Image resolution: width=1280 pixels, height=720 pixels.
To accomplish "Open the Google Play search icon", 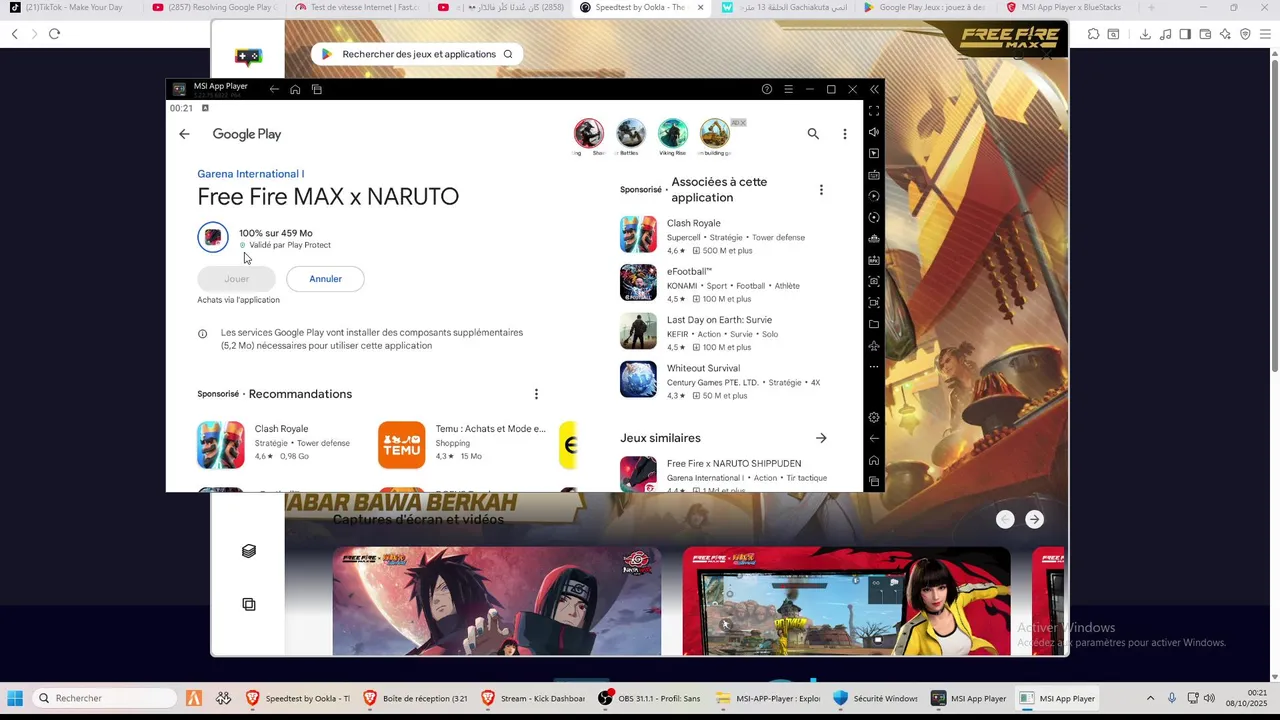I will tap(813, 134).
